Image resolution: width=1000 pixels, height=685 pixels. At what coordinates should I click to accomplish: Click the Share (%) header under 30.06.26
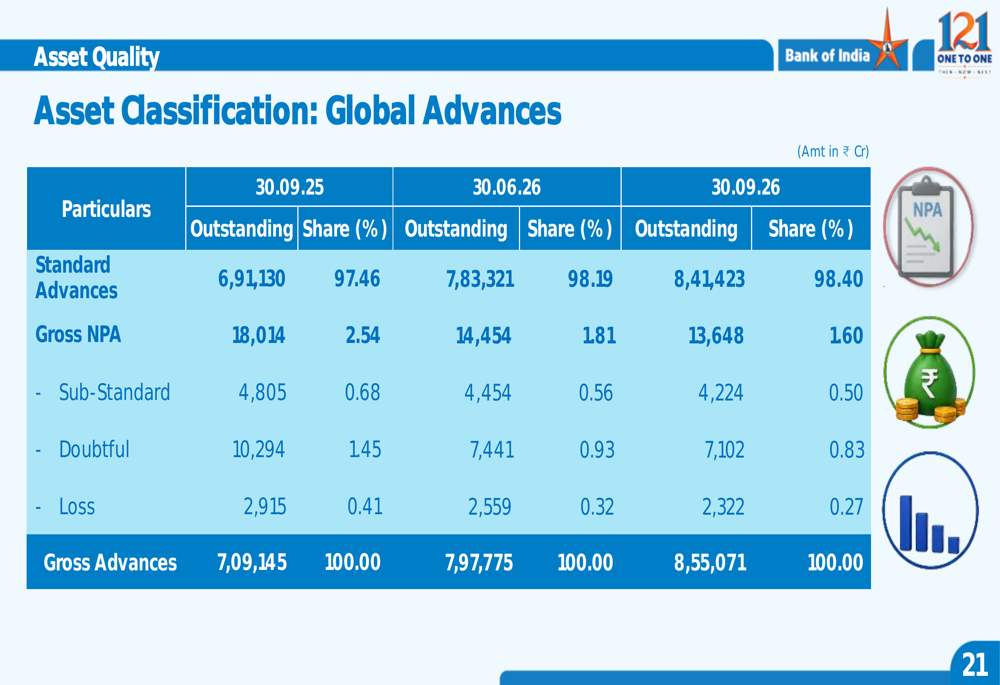[x=570, y=229]
